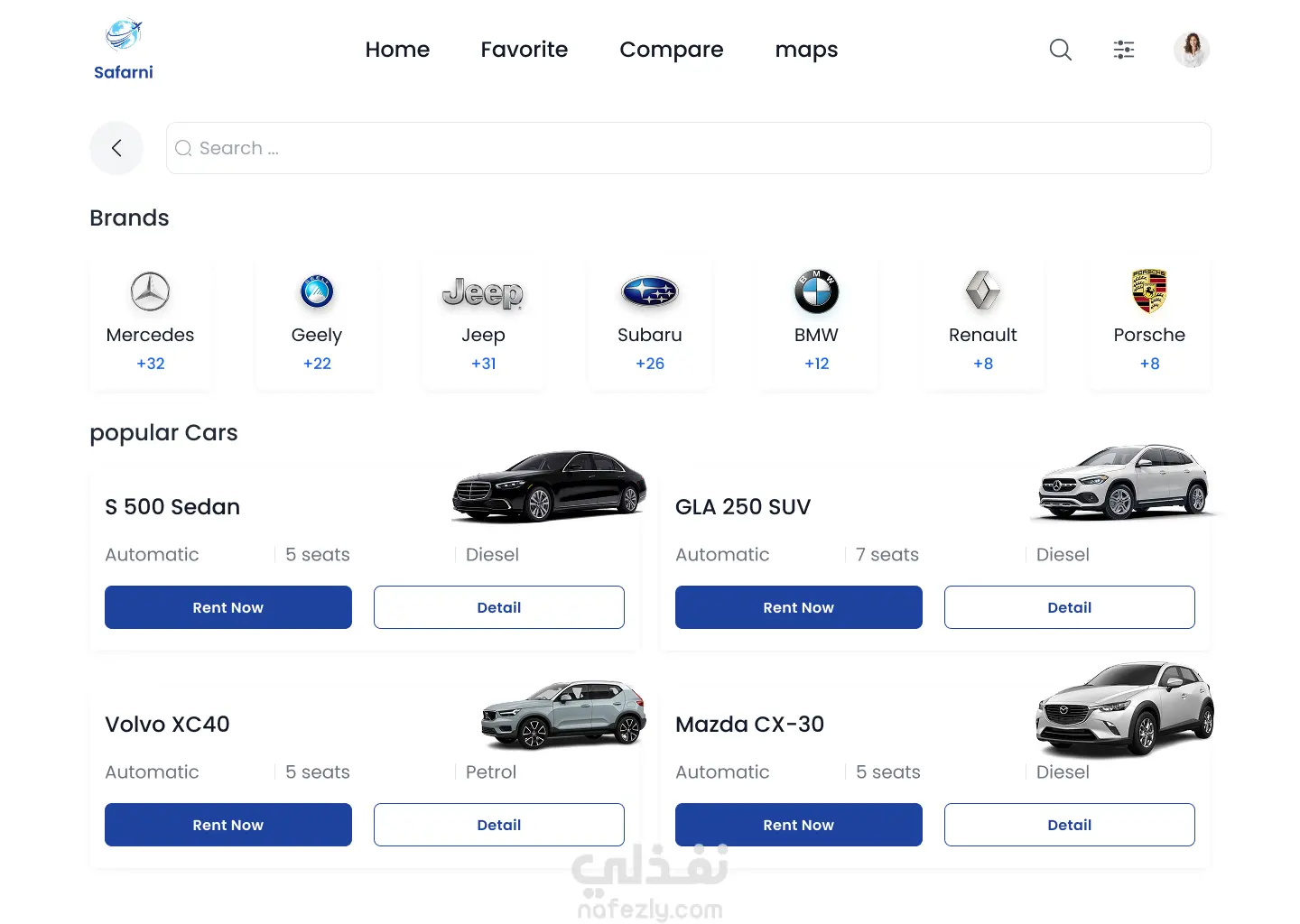Open the filter settings sliders icon
This screenshot has width=1300, height=924.
tap(1124, 50)
